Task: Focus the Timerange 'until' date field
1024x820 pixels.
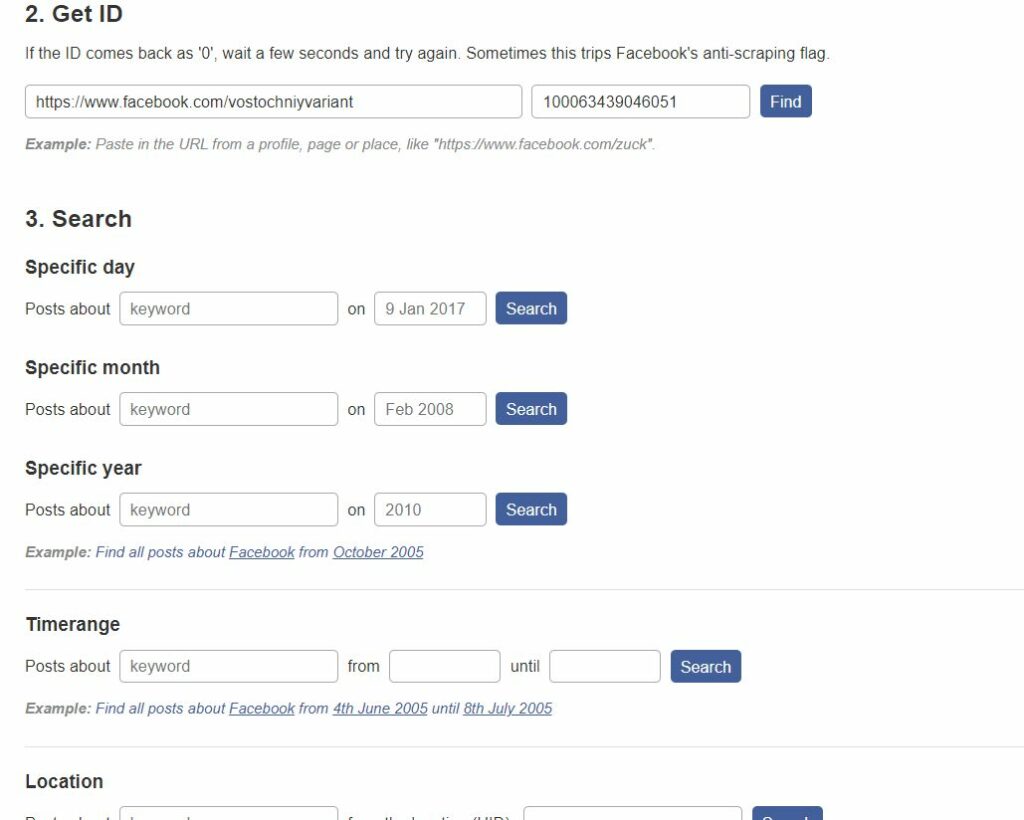Action: pyautogui.click(x=605, y=666)
